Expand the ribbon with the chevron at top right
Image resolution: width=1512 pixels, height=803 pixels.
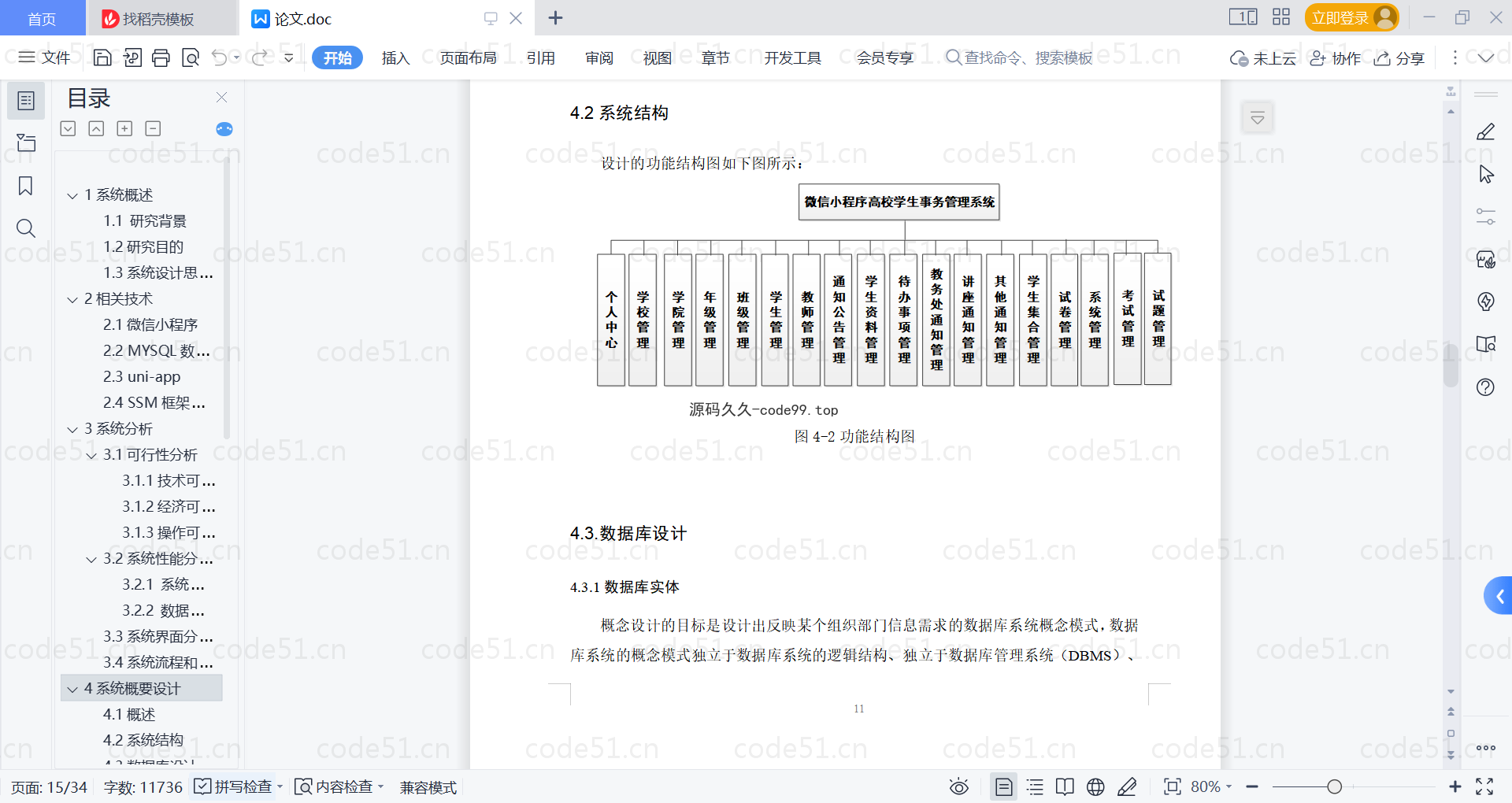tap(1486, 57)
